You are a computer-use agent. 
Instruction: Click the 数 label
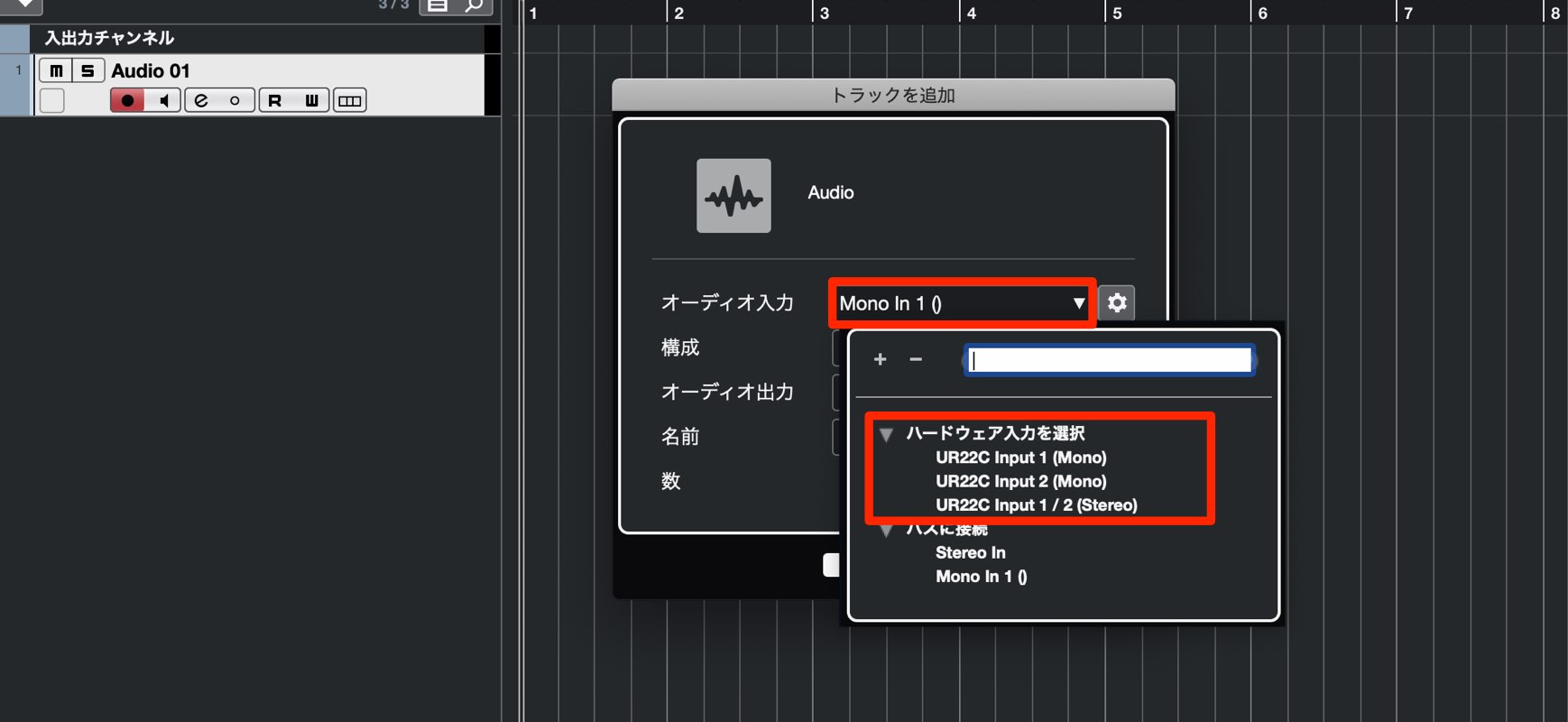tap(670, 481)
